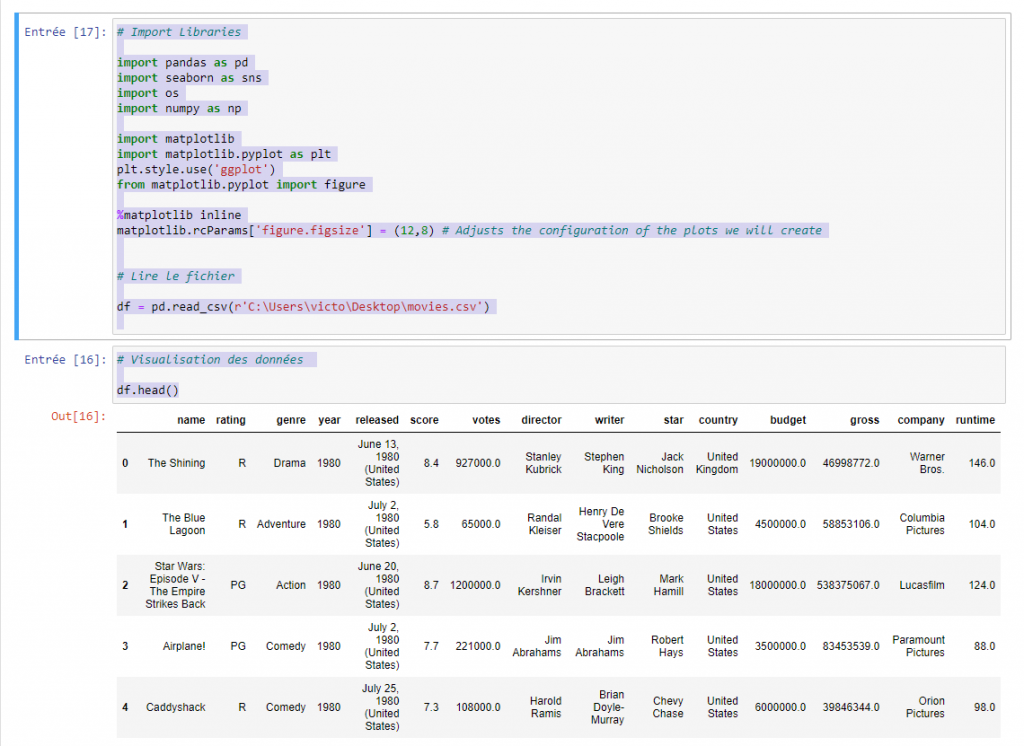1024x746 pixels.
Task: Click the 'Adventure' genre cell
Action: coord(281,524)
